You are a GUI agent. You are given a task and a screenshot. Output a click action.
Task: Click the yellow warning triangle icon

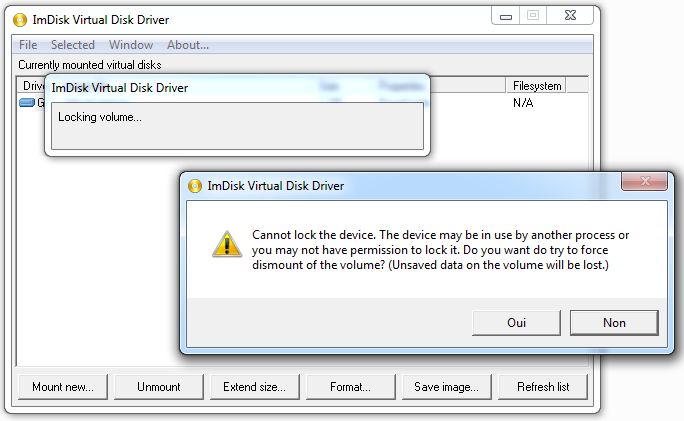pyautogui.click(x=227, y=244)
